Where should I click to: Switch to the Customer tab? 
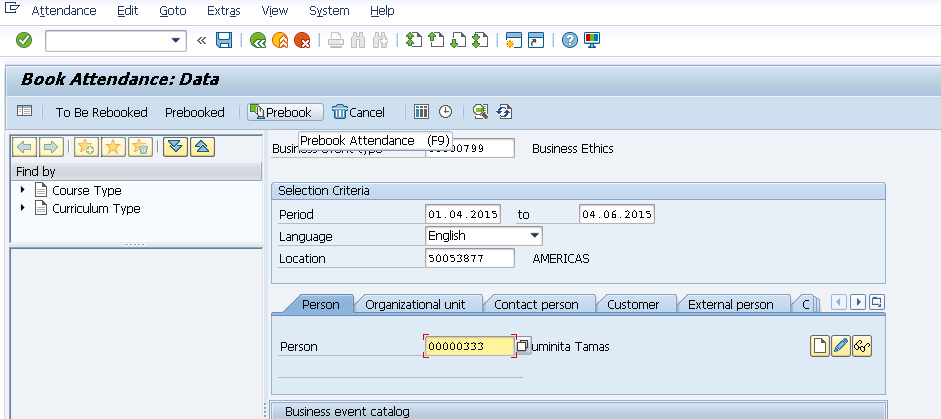click(x=633, y=304)
